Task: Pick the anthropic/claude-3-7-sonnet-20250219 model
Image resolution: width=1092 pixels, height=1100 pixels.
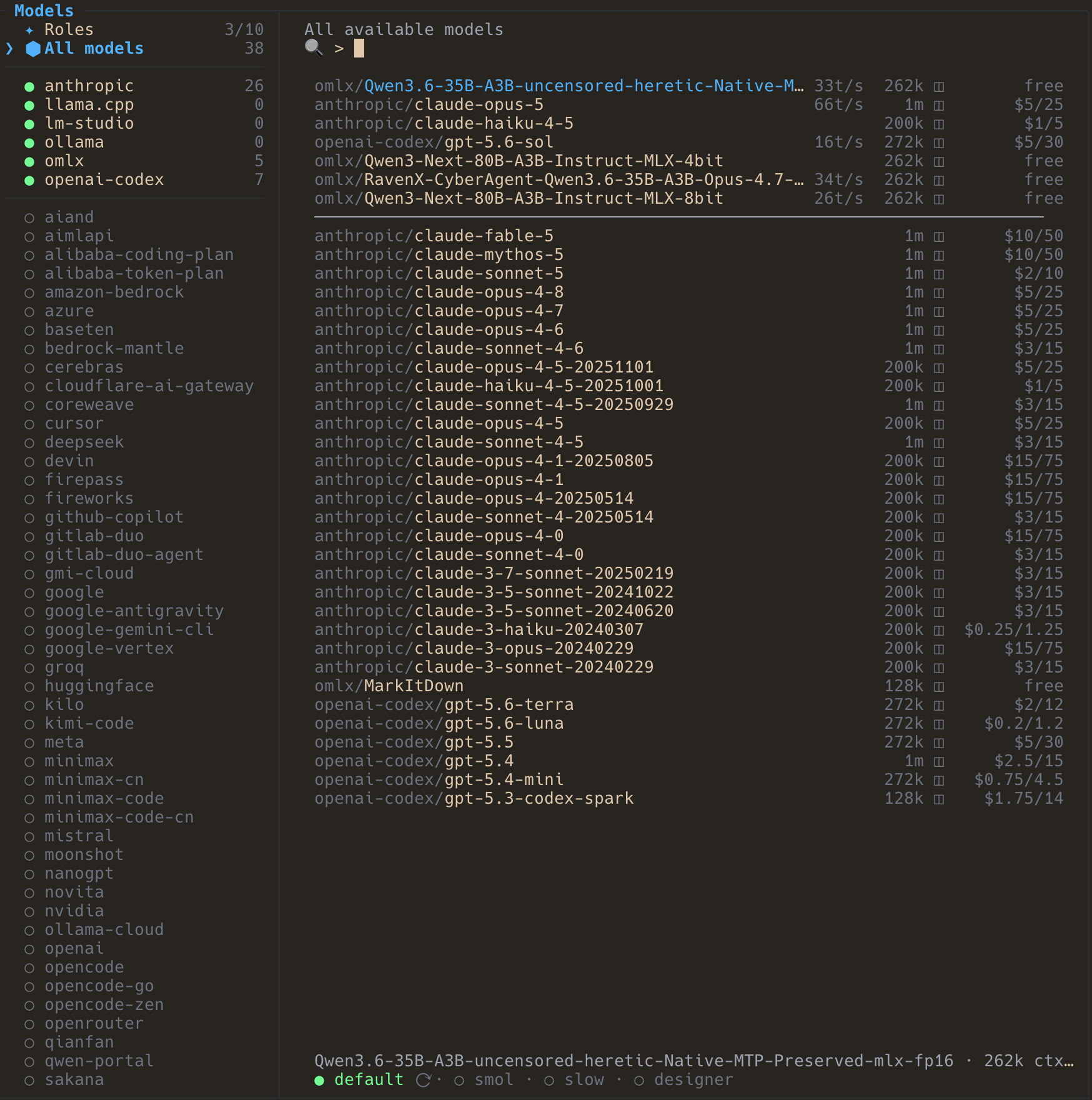Action: point(688,573)
